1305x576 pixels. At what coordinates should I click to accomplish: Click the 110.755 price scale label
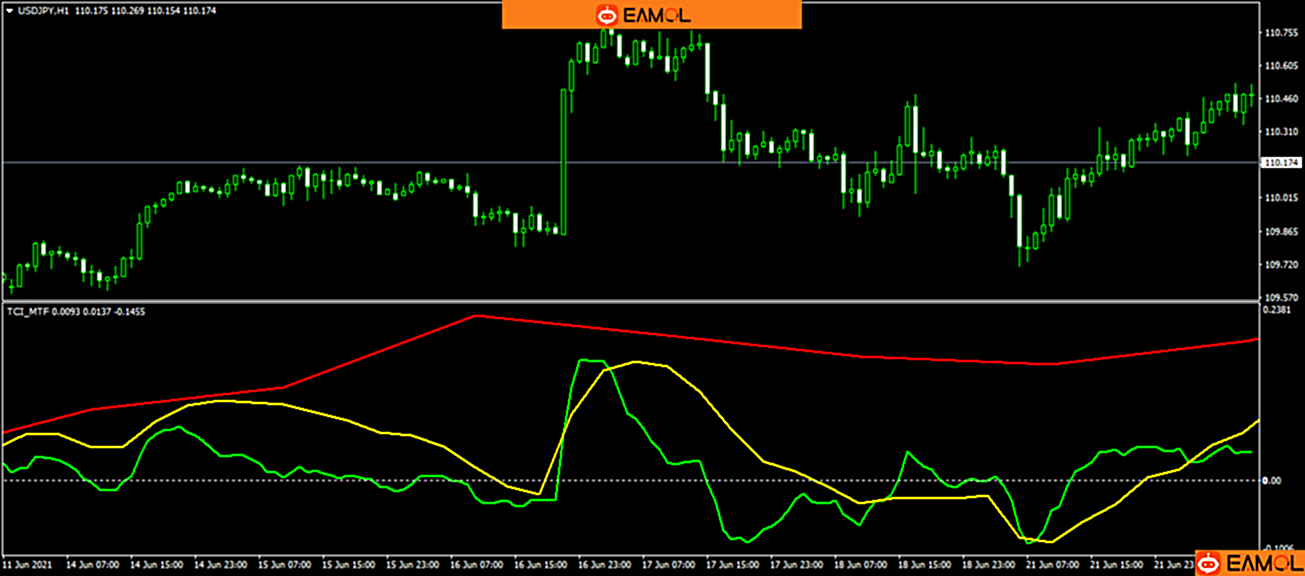tap(1280, 33)
